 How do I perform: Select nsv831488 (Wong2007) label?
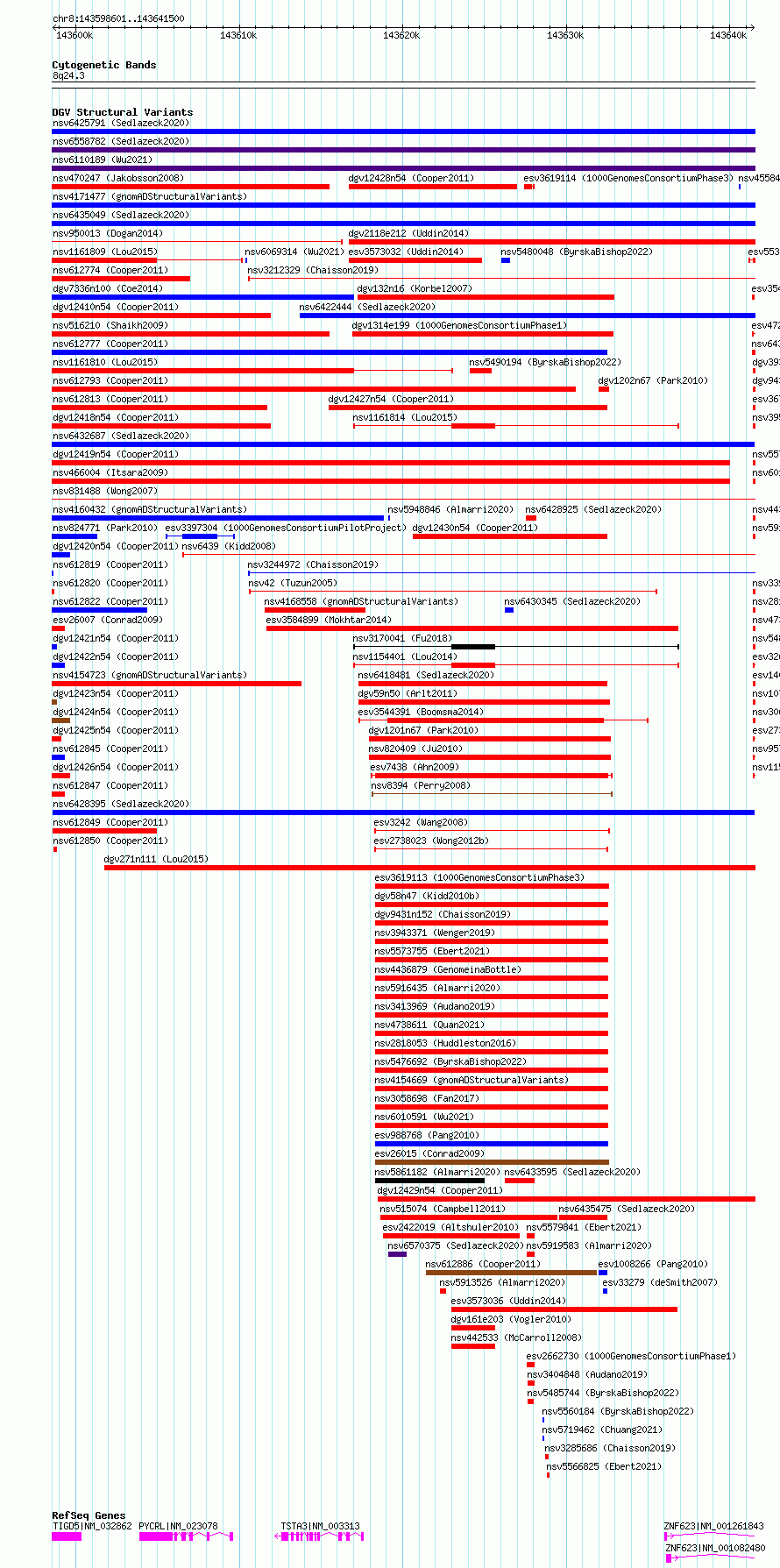105,491
